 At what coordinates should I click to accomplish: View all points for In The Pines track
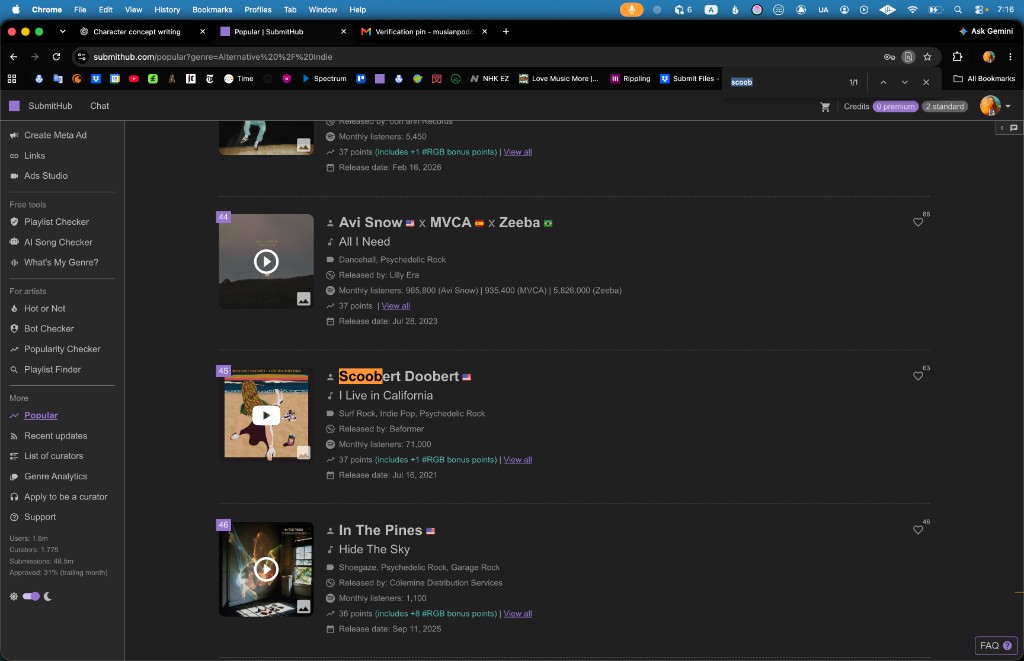[517, 614]
